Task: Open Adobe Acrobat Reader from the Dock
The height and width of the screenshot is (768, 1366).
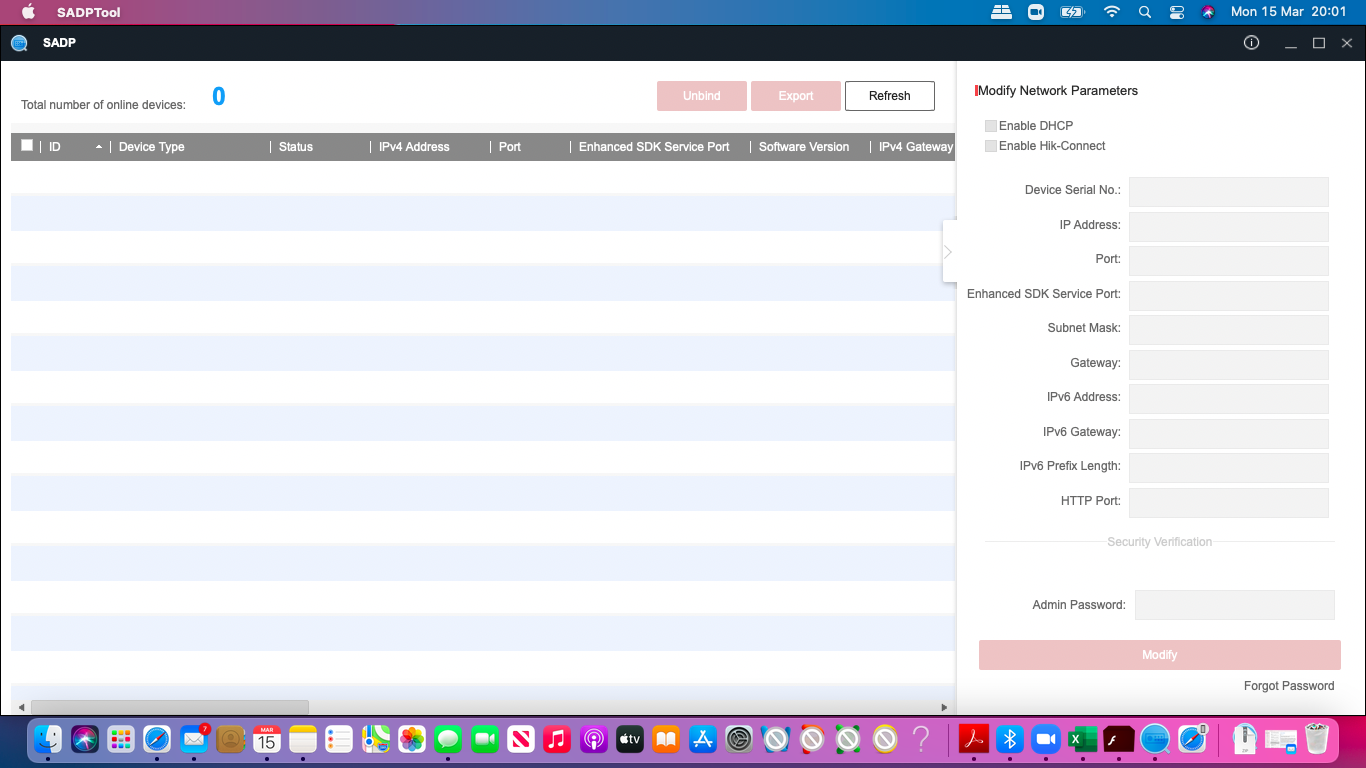Action: pyautogui.click(x=973, y=740)
